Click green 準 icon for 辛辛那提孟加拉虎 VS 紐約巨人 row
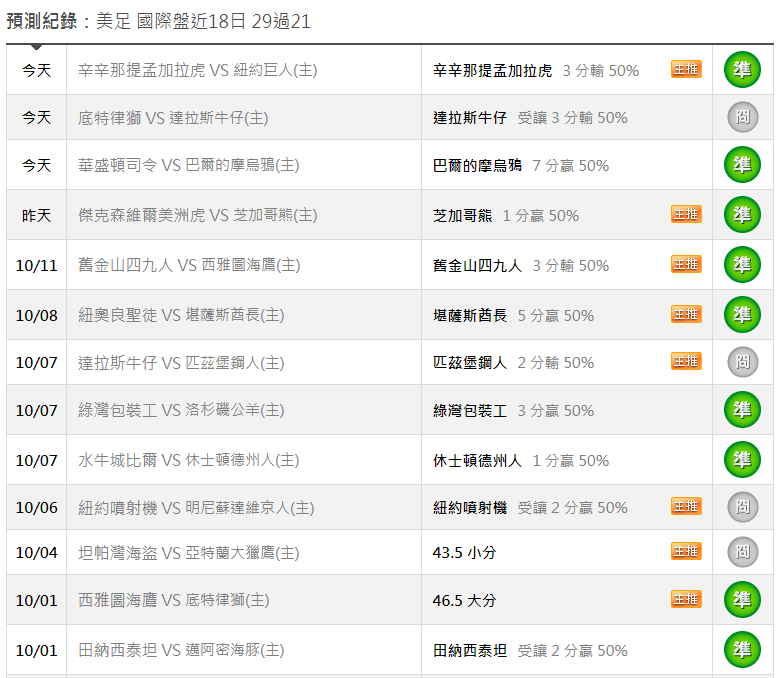776x678 pixels. click(x=742, y=70)
